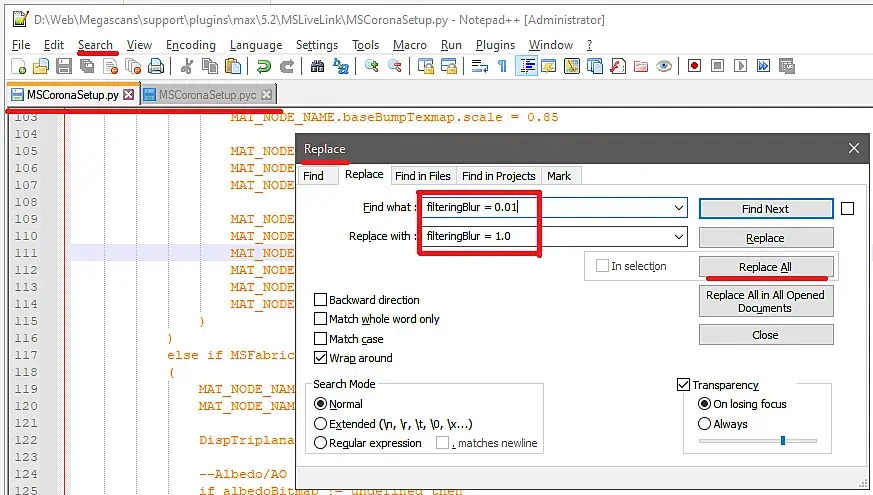Select Regular expression search mode
This screenshot has height=495, width=873.
pos(320,443)
